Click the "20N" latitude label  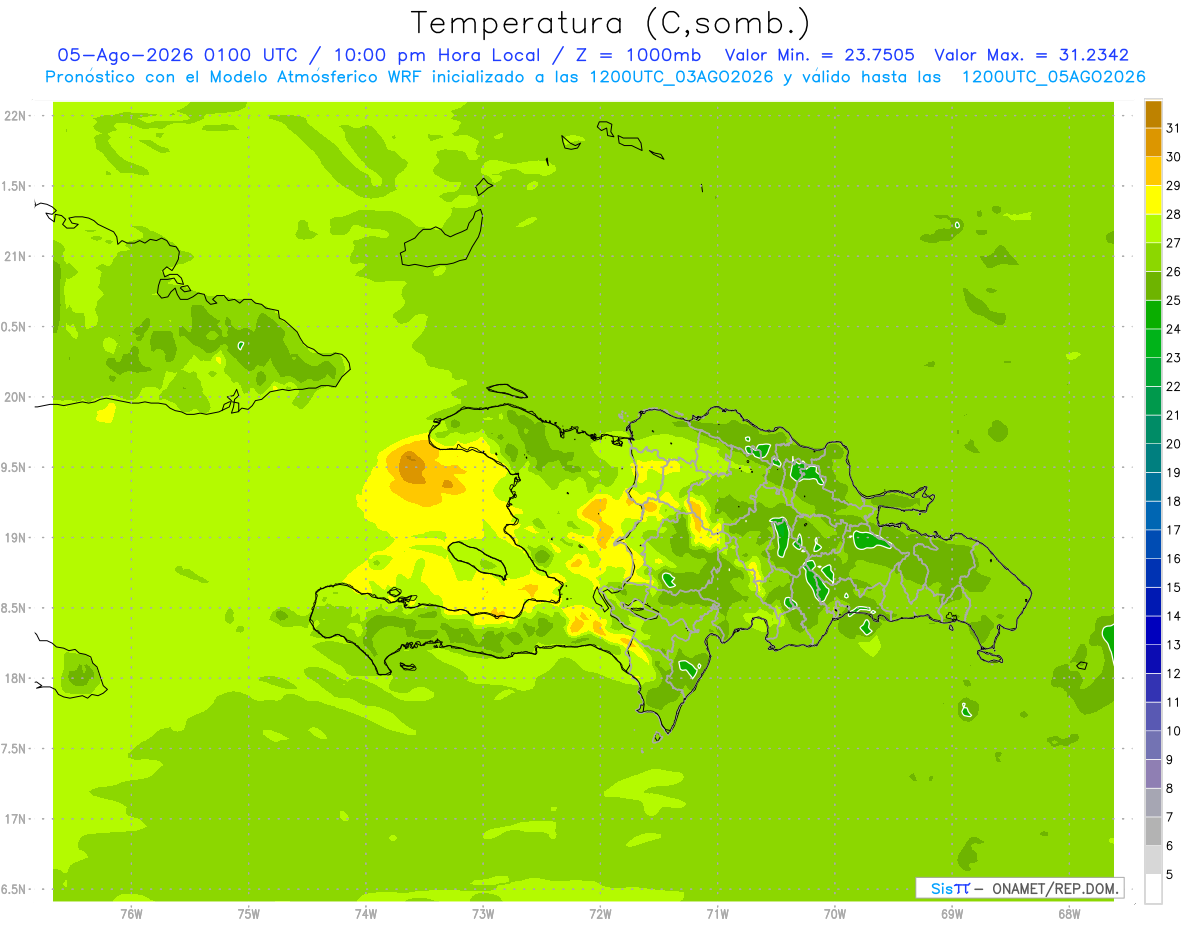[16, 397]
